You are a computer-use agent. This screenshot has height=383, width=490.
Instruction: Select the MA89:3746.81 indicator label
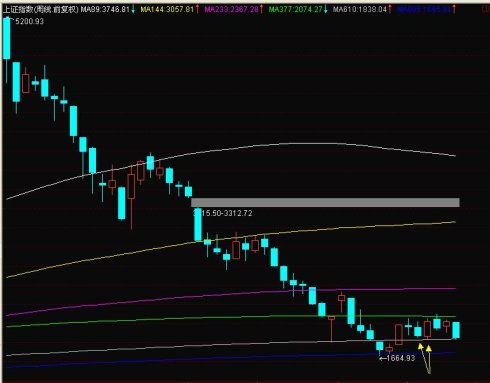tap(105, 9)
